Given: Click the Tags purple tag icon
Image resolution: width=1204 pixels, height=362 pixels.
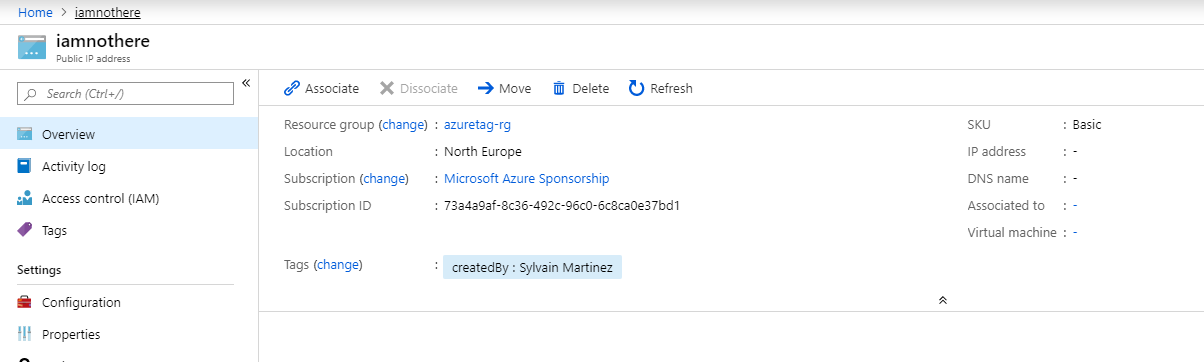Looking at the screenshot, I should pyautogui.click(x=25, y=230).
